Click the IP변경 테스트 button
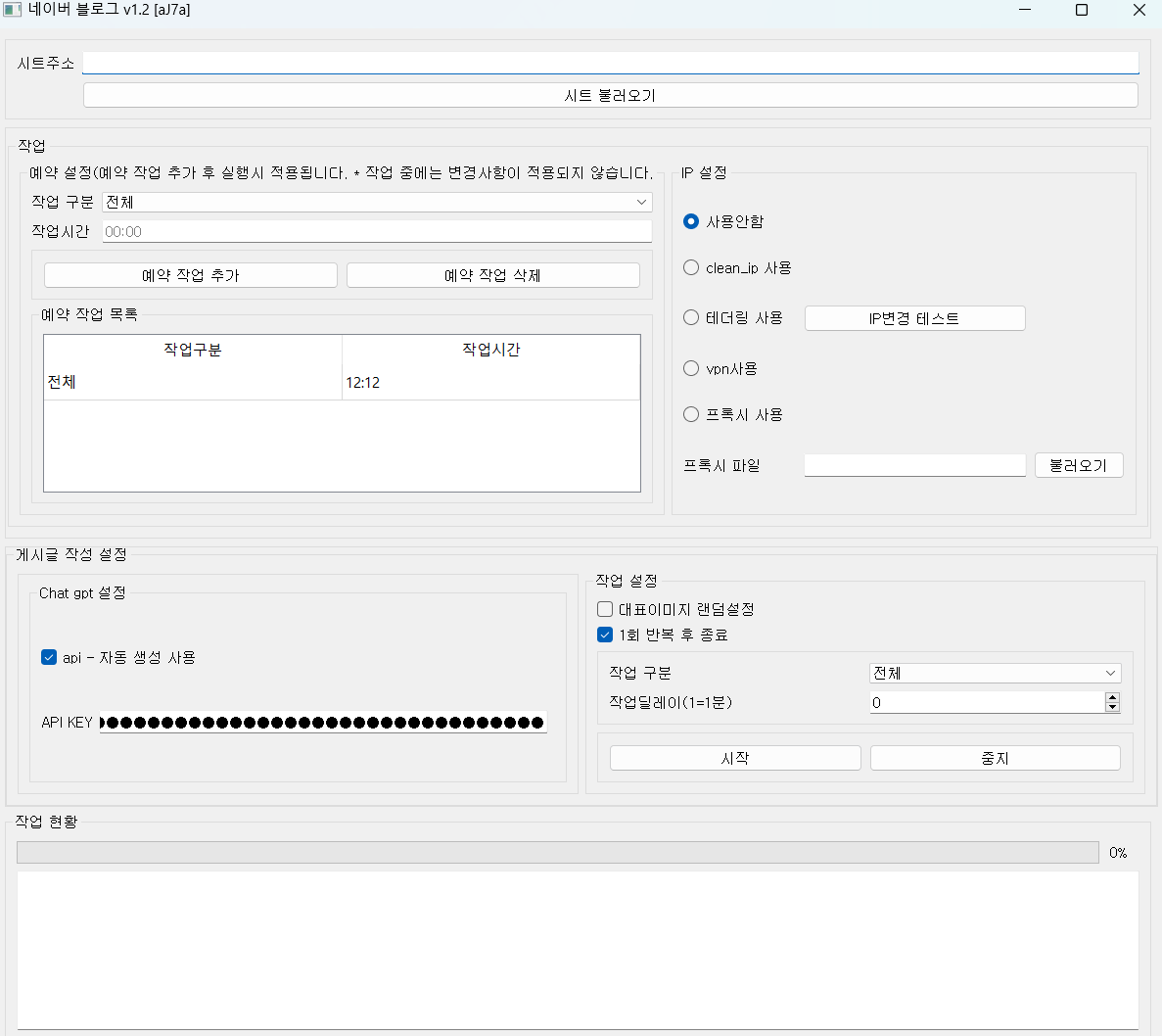This screenshot has height=1036, width=1162. 914,318
